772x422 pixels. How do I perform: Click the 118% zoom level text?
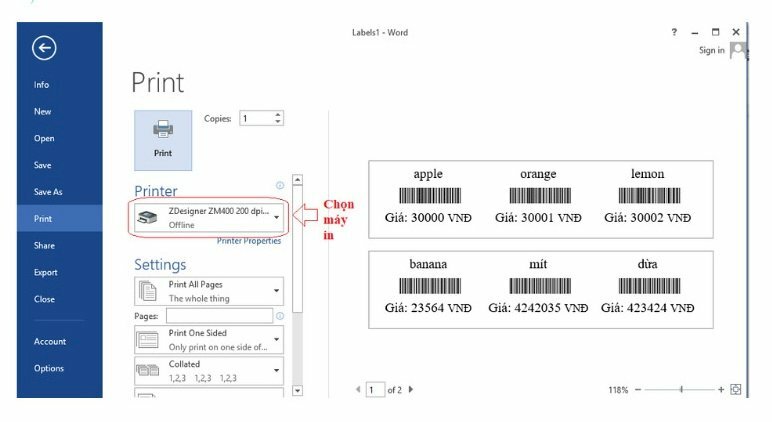pos(618,390)
